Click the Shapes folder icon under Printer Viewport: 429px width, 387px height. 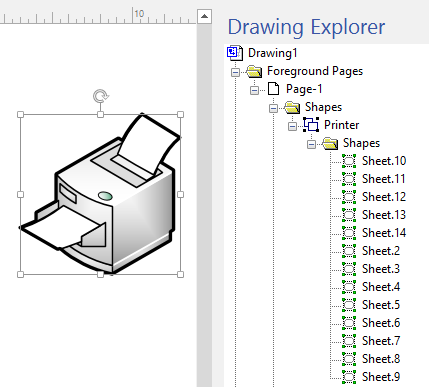click(330, 143)
